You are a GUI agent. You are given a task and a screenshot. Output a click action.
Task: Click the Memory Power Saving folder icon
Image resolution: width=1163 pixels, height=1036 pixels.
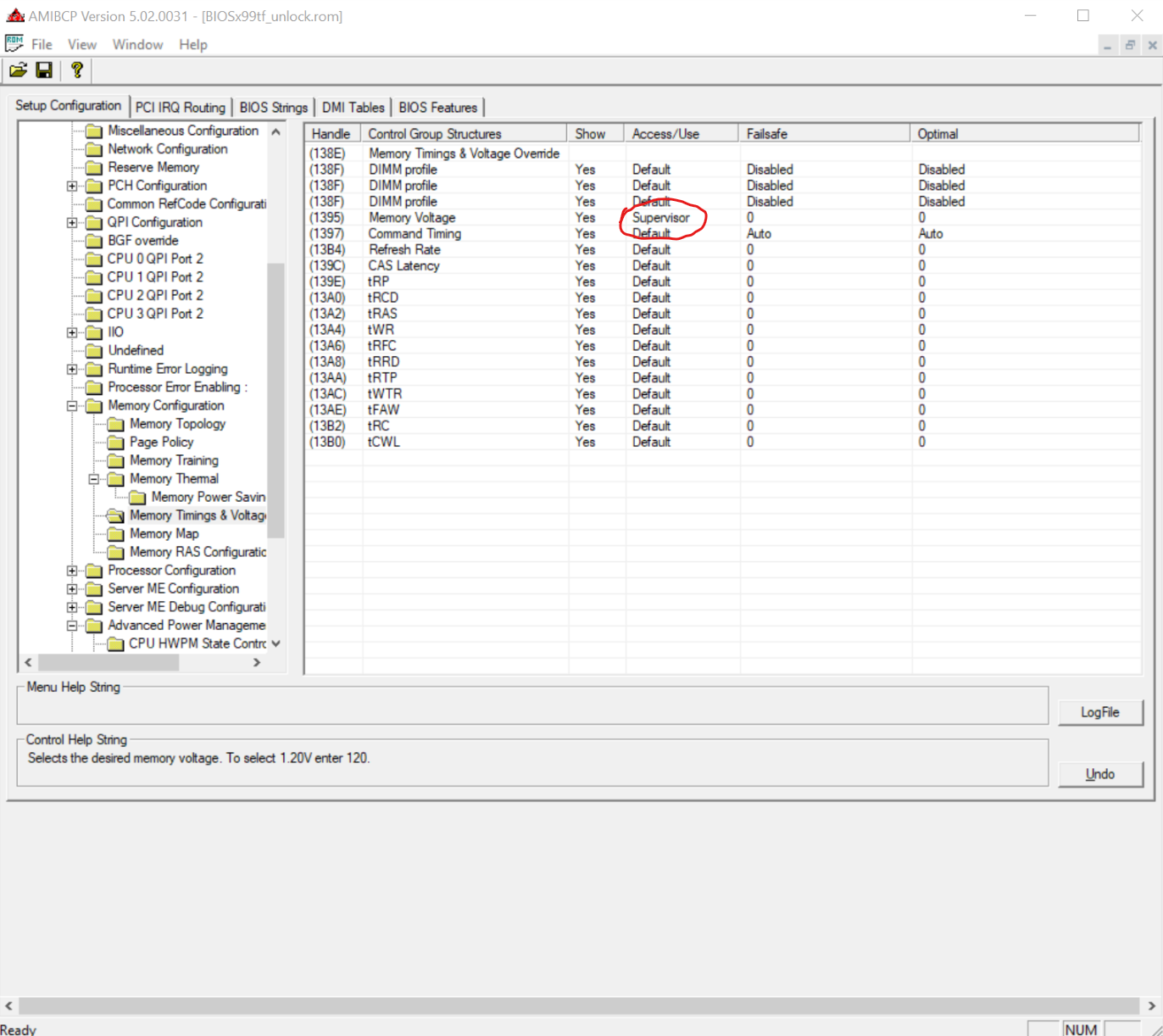[137, 498]
